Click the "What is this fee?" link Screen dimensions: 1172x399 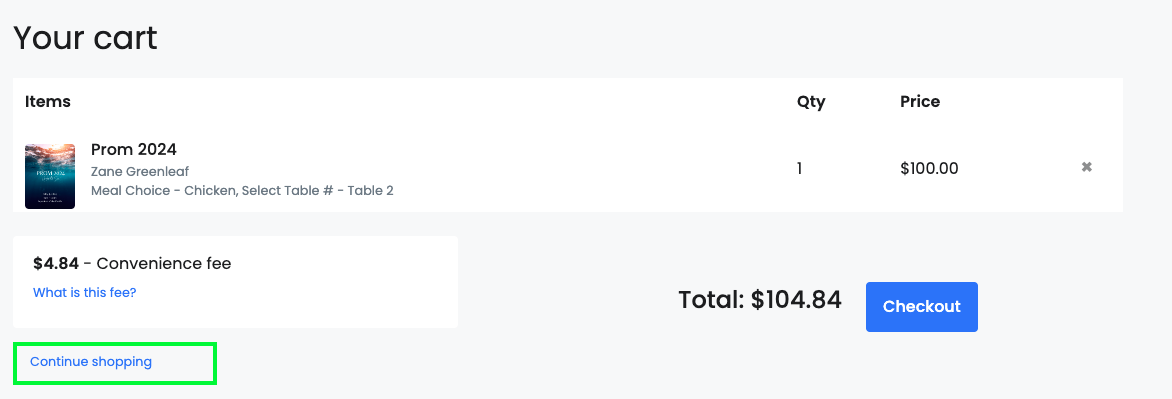[84, 292]
